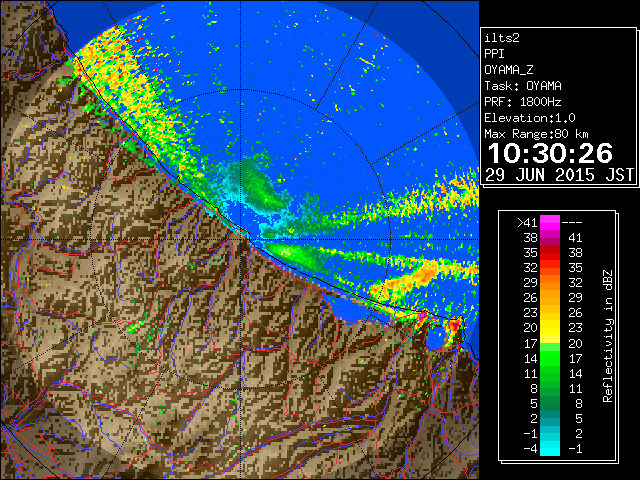Click the 'OYAMA_Z' product name

(509, 70)
